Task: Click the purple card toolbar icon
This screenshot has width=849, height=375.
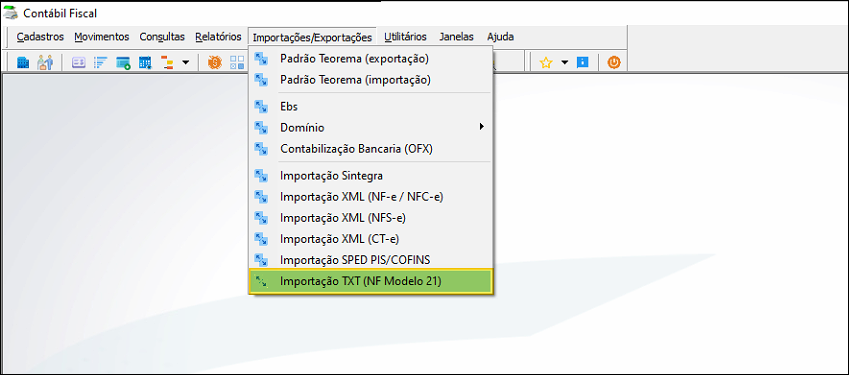Action: tap(79, 63)
